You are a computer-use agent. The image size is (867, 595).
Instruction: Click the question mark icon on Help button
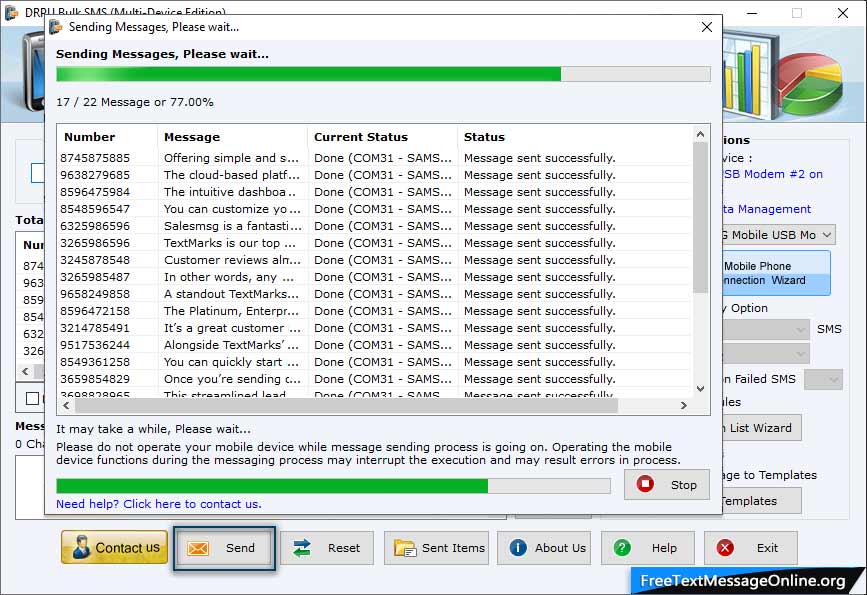pos(622,547)
